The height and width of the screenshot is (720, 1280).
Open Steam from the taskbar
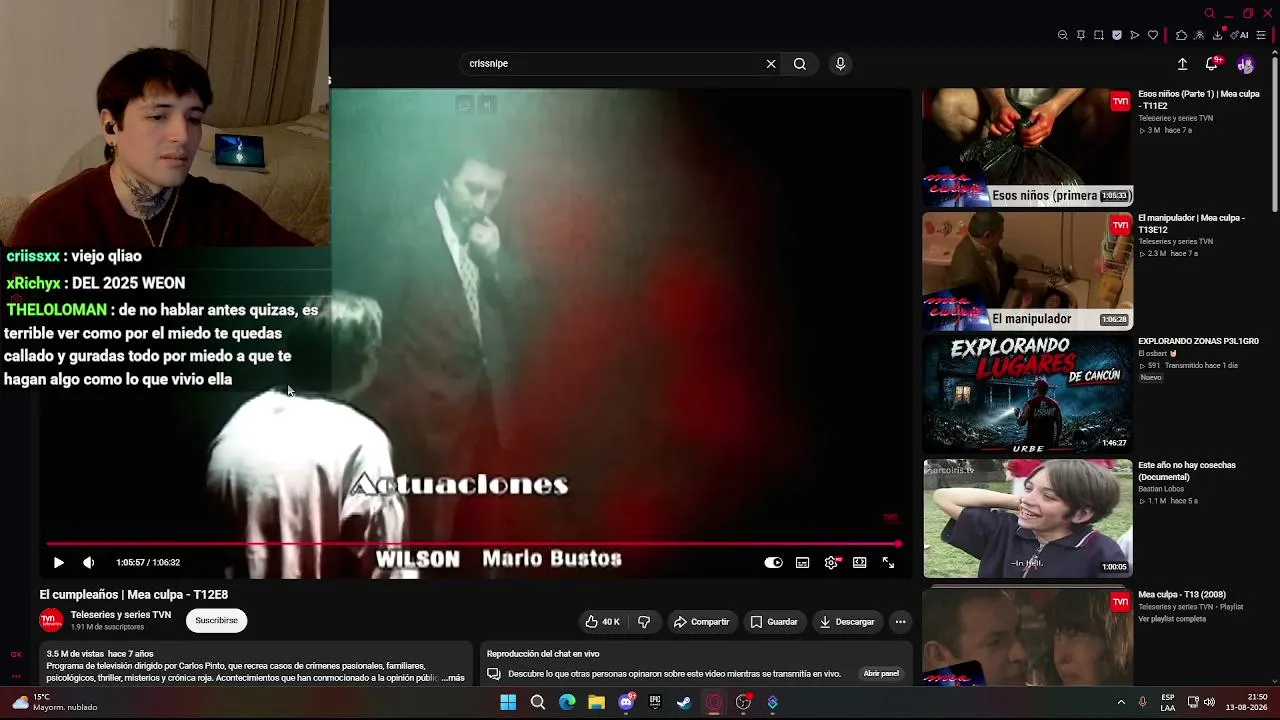[684, 702]
